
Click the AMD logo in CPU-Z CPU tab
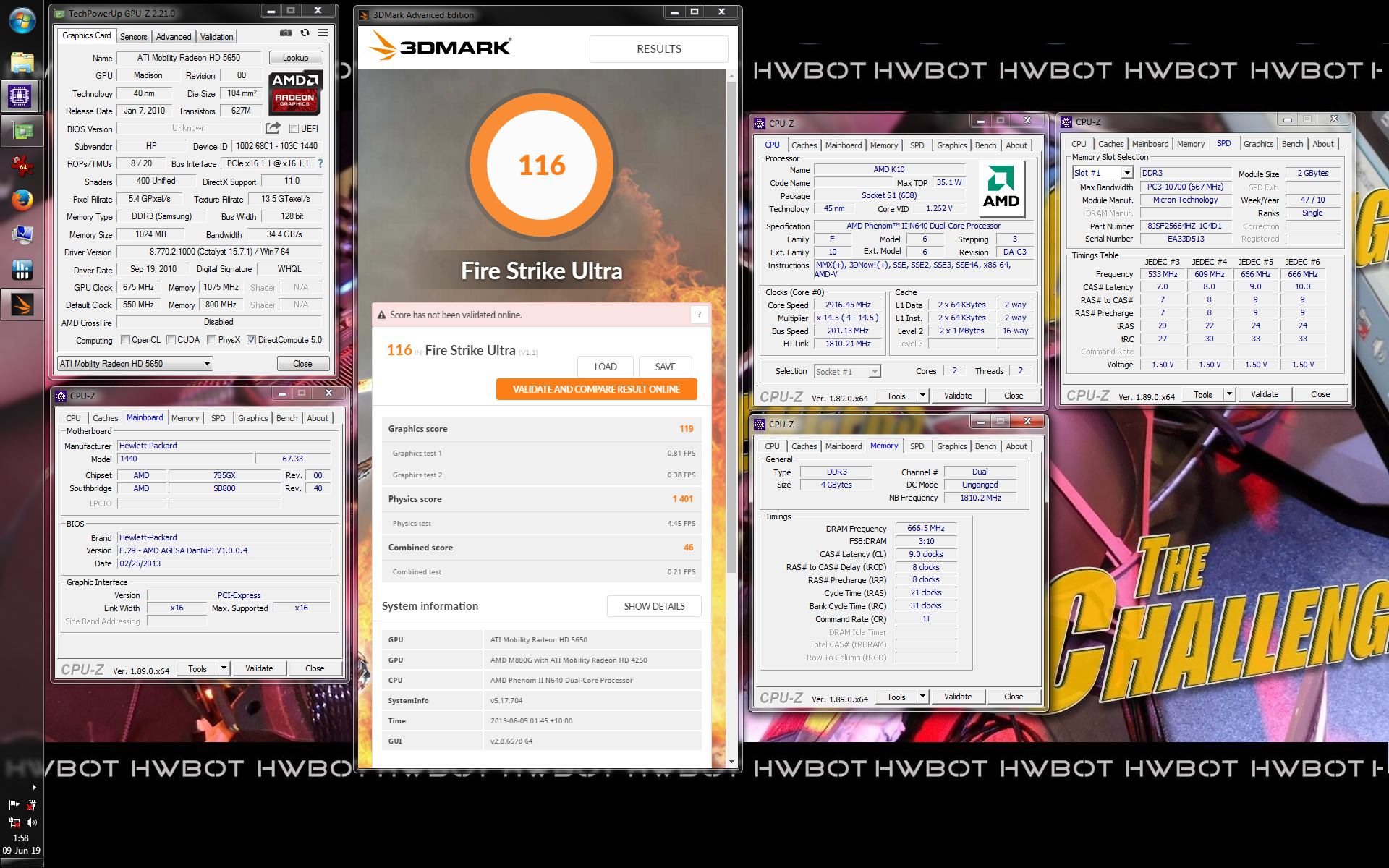pyautogui.click(x=1001, y=190)
